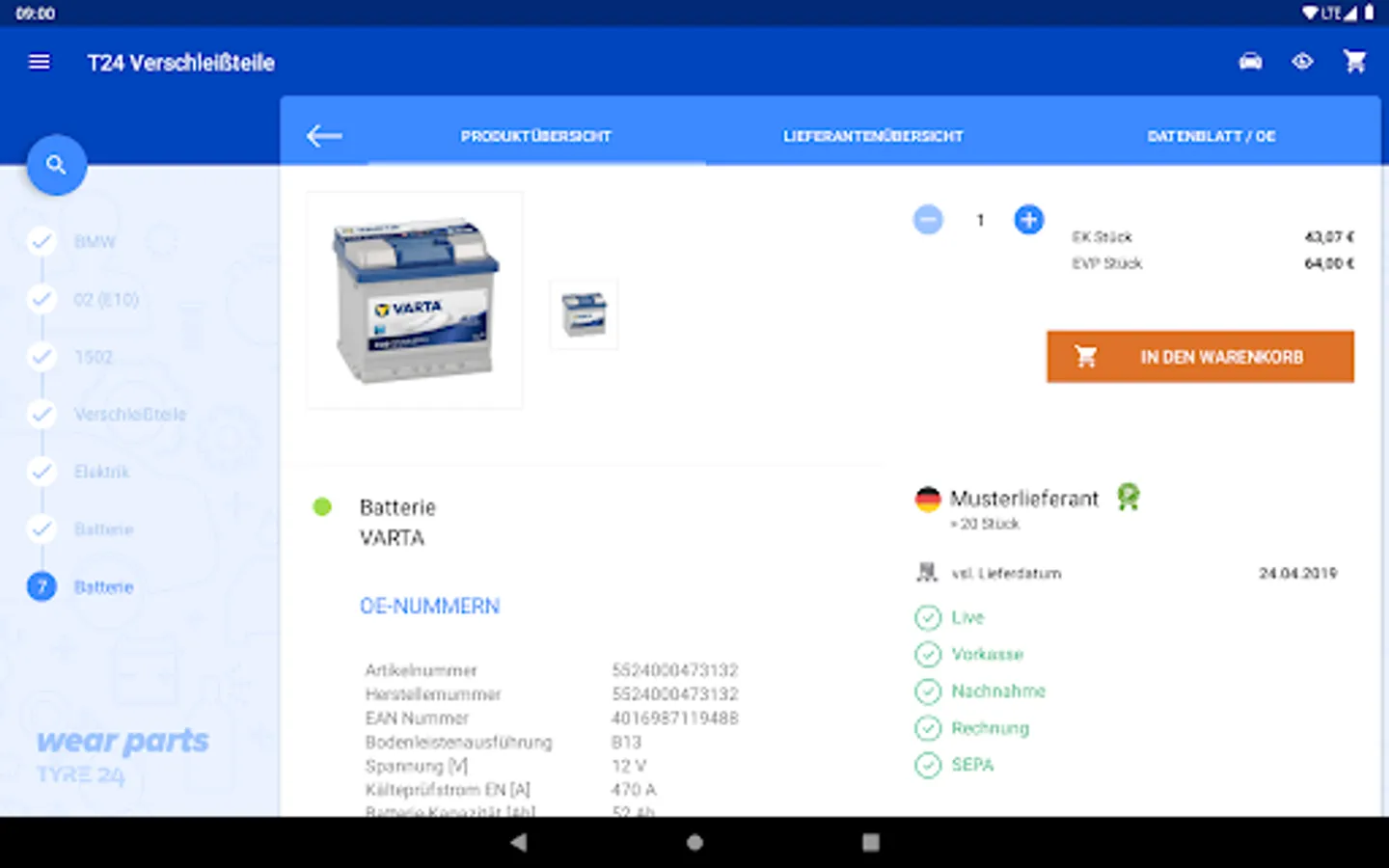The image size is (1389, 868).
Task: Select Elektrik step in sidebar
Action: click(x=101, y=472)
